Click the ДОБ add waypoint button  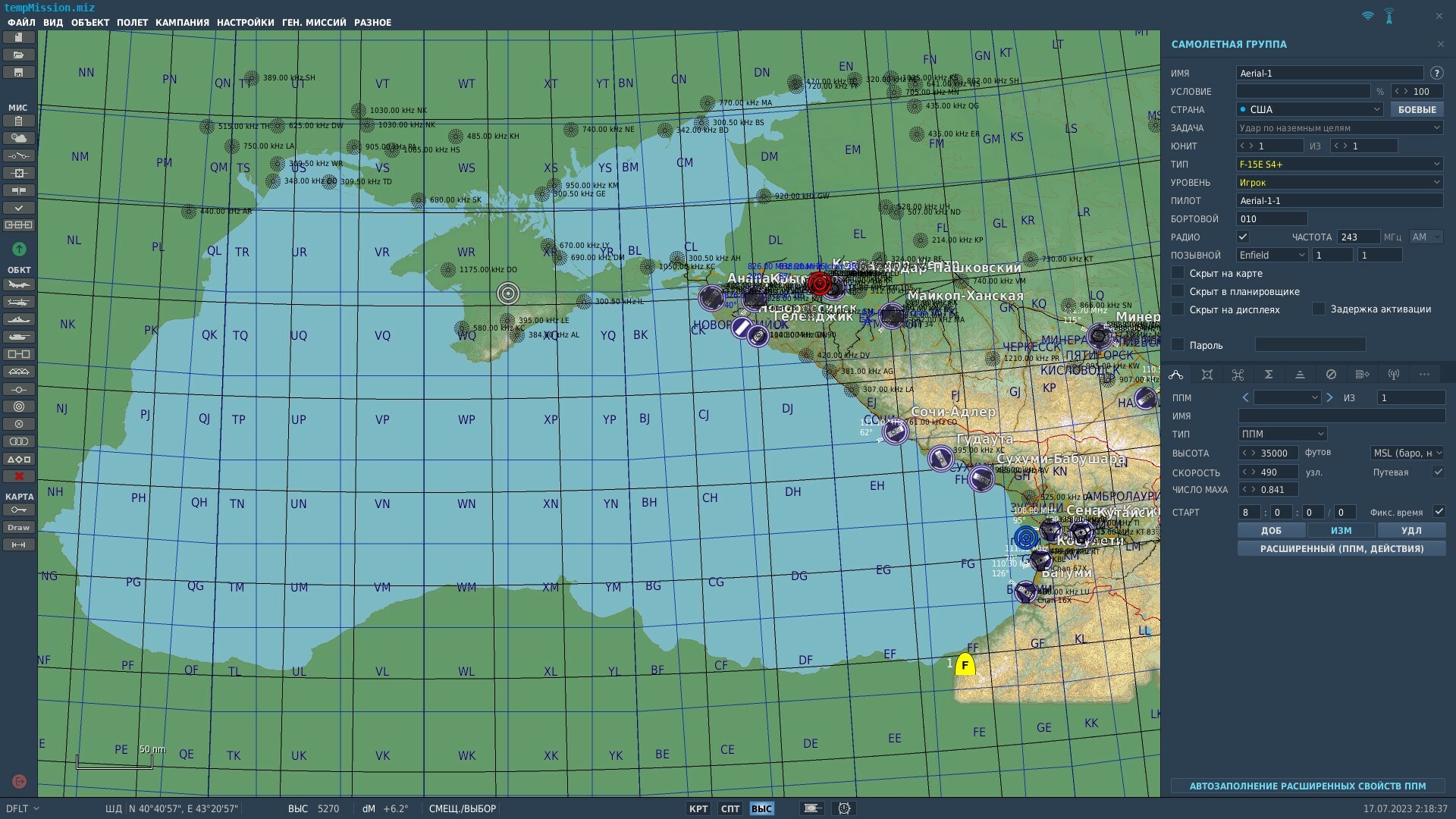pos(1272,531)
